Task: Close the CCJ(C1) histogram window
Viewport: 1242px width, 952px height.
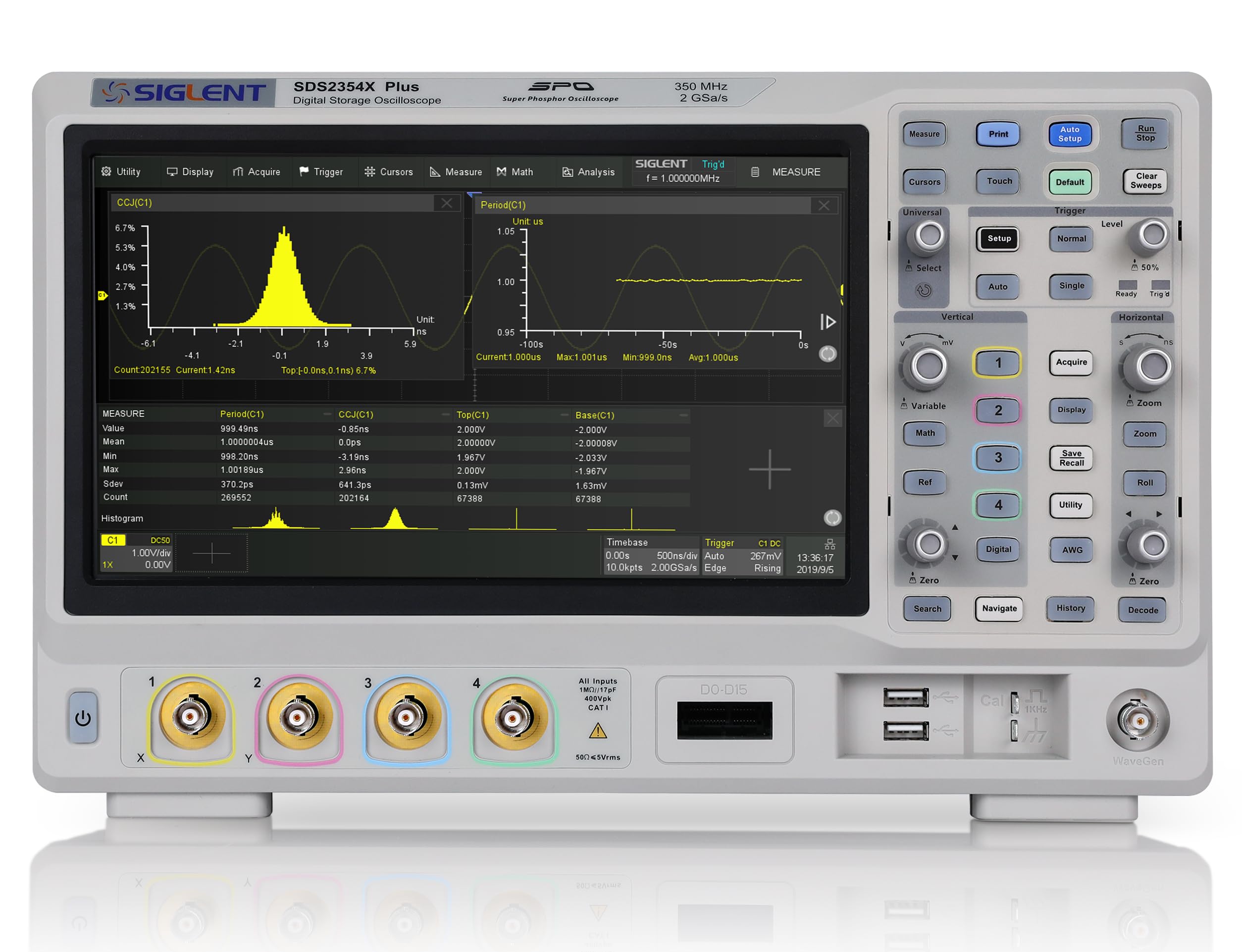Action: (447, 203)
